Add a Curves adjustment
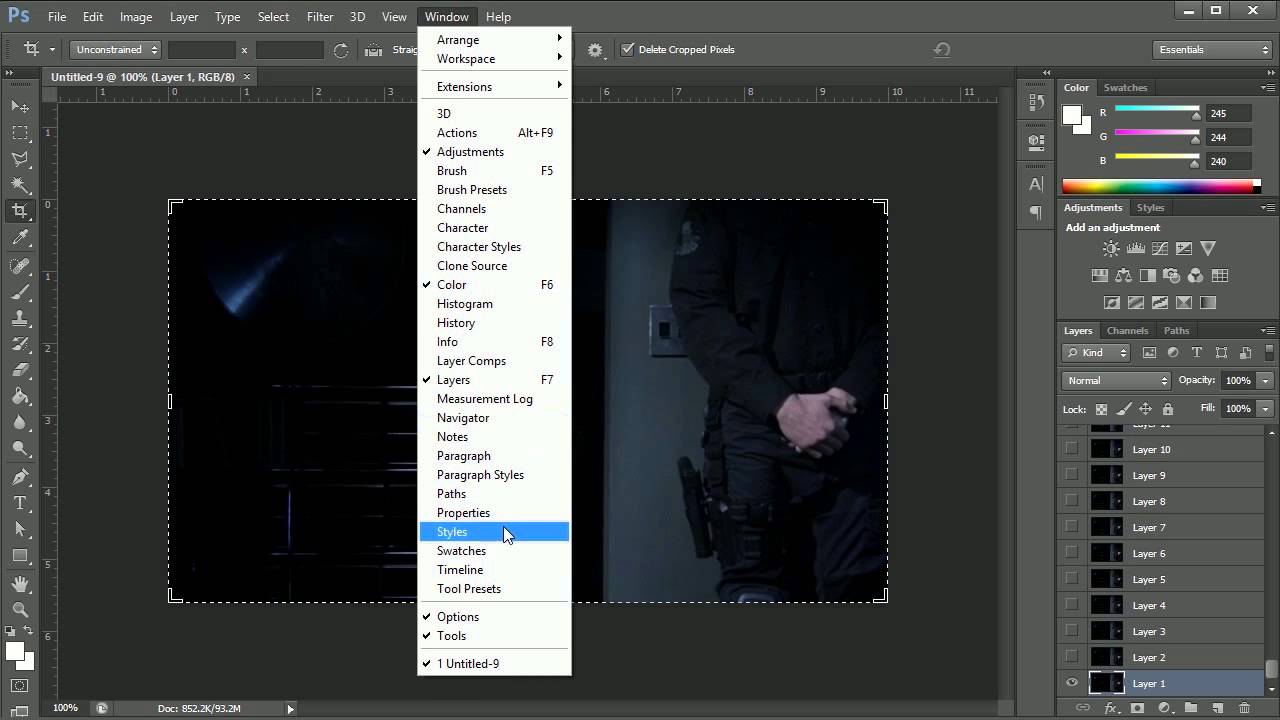The image size is (1280, 720). 1159,249
